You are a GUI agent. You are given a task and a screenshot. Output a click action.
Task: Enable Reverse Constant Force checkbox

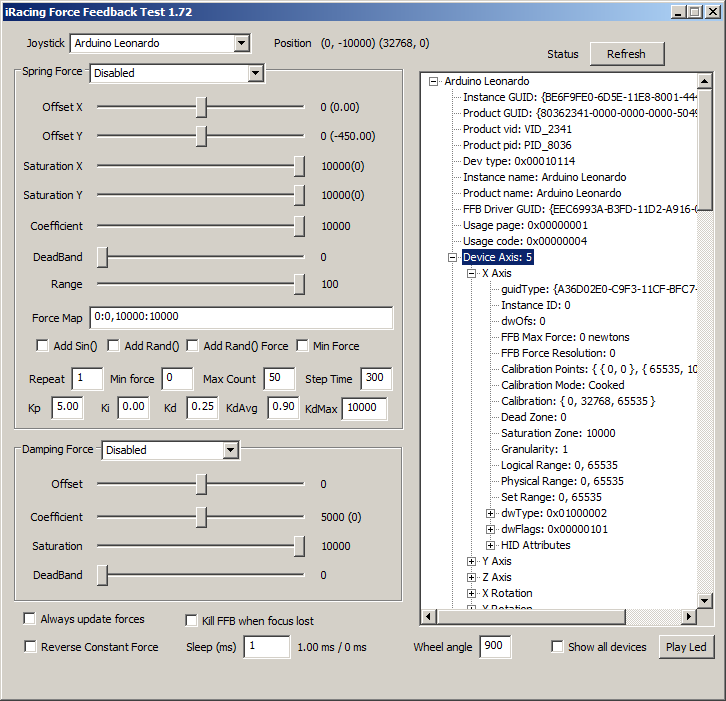tap(30, 646)
